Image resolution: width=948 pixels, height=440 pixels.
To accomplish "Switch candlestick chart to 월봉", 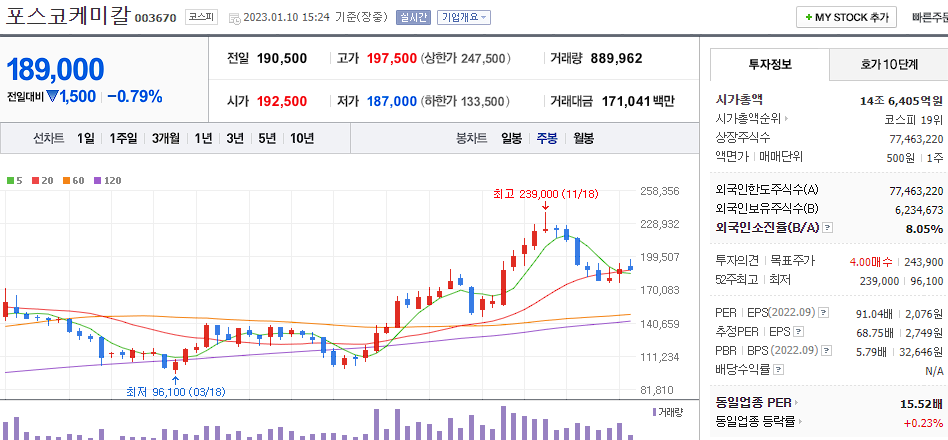I will 583,138.
